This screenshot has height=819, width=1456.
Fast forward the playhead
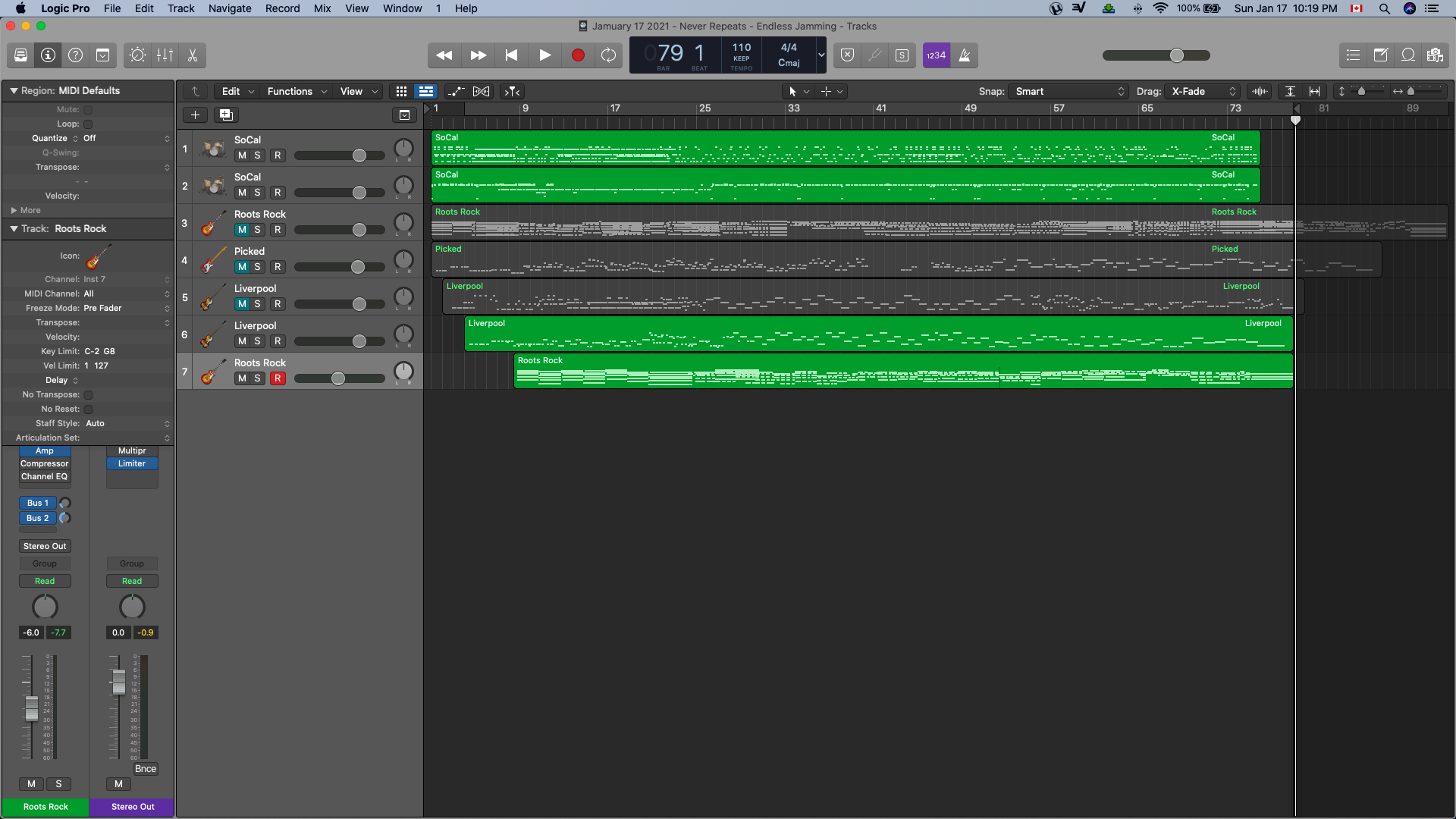tap(478, 55)
